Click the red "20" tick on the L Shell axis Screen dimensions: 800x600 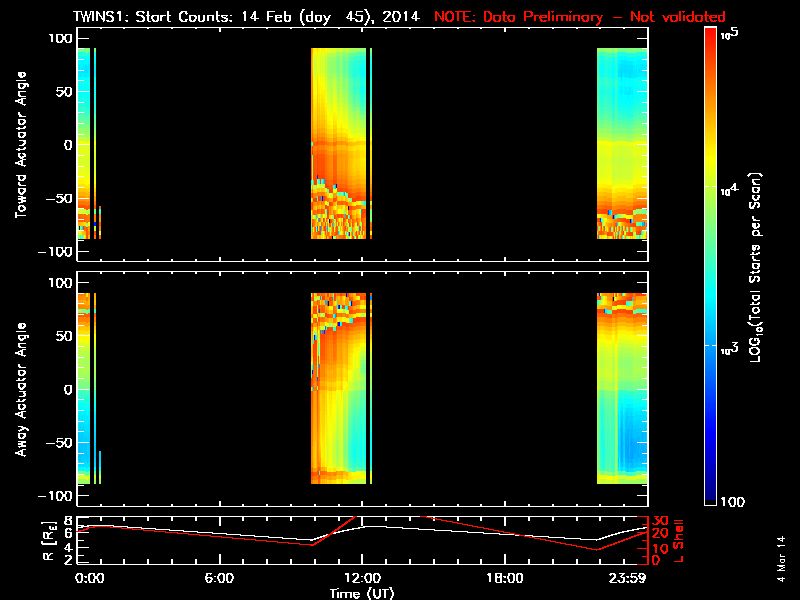click(660, 534)
